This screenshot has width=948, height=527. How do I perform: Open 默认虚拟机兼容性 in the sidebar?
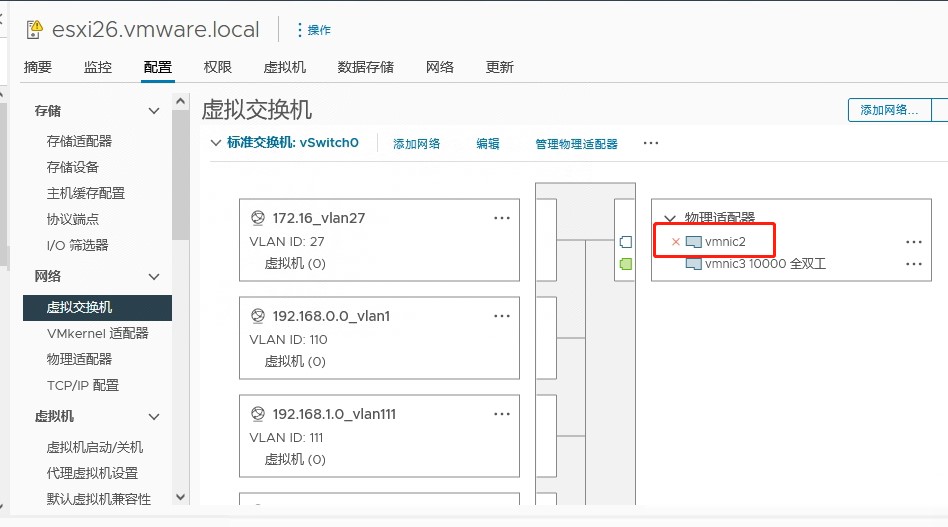click(x=99, y=500)
